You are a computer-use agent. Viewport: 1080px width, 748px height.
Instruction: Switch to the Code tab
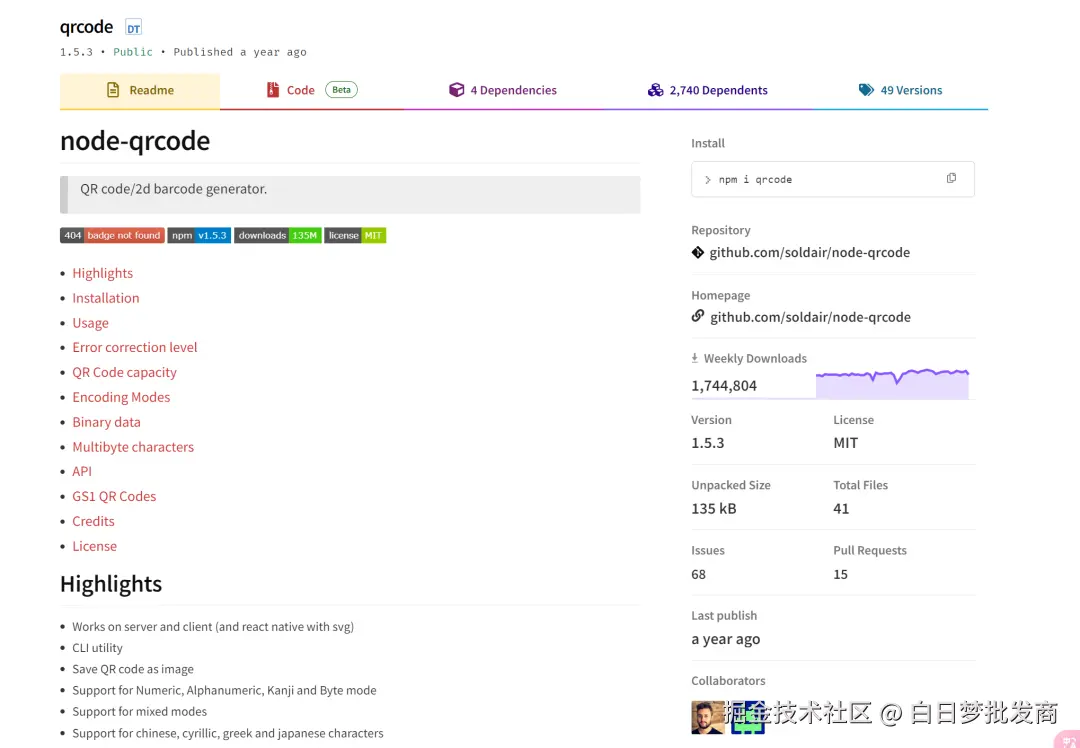(311, 90)
